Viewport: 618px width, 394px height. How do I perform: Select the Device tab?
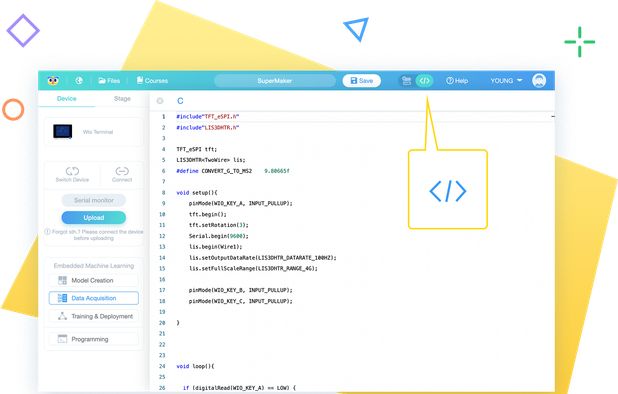coord(67,98)
